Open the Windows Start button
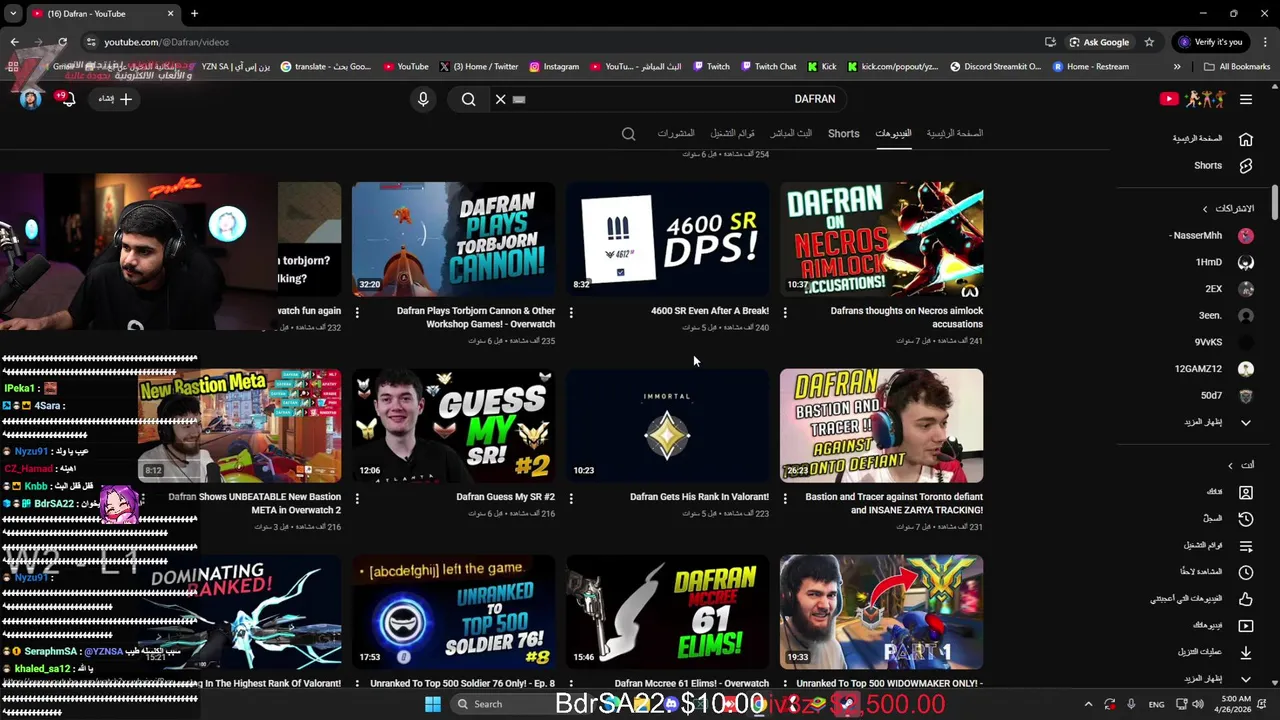 coord(432,704)
